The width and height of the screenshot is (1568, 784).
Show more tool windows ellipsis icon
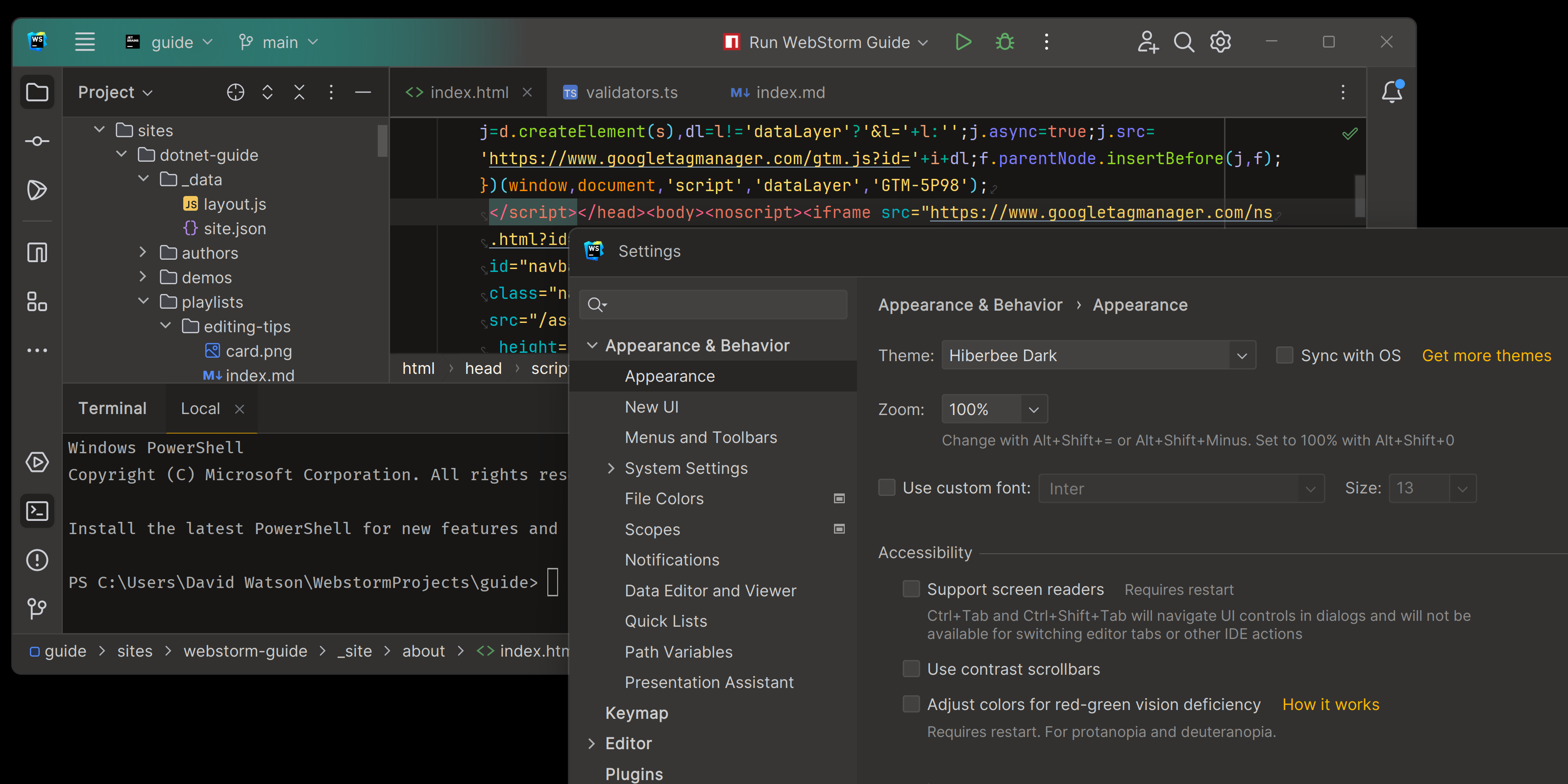tap(37, 350)
